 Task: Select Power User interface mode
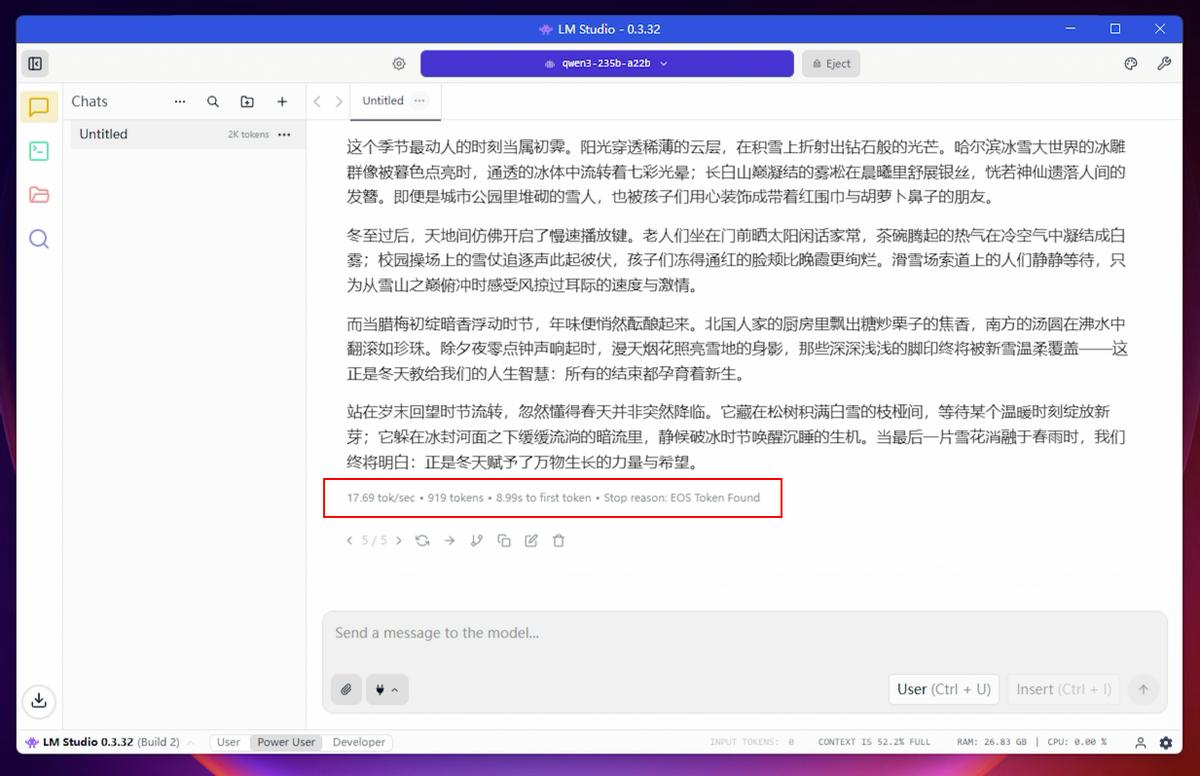tap(286, 742)
